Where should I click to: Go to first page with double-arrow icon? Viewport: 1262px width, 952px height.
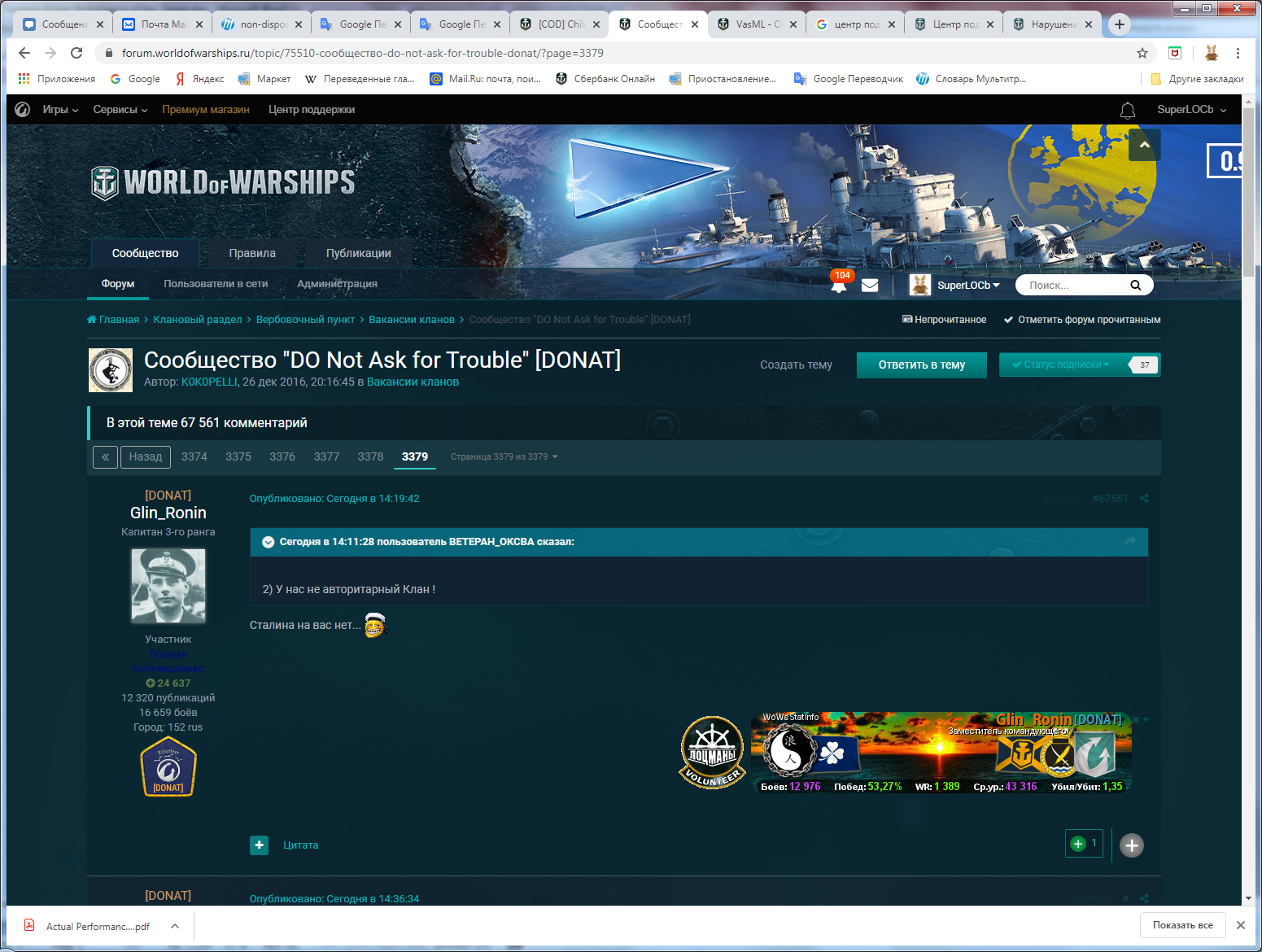click(105, 457)
